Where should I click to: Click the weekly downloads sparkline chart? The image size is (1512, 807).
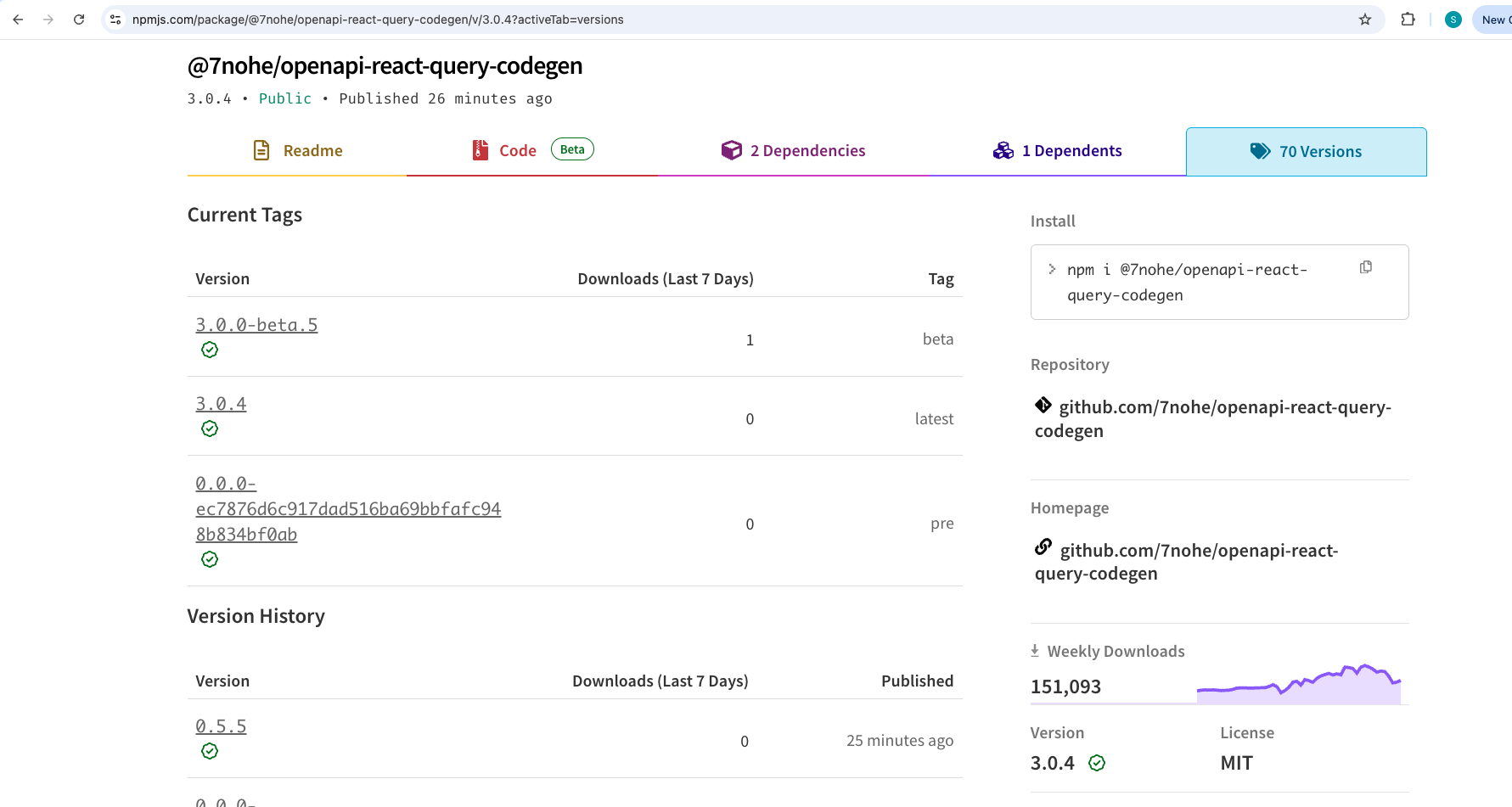[x=1299, y=684]
